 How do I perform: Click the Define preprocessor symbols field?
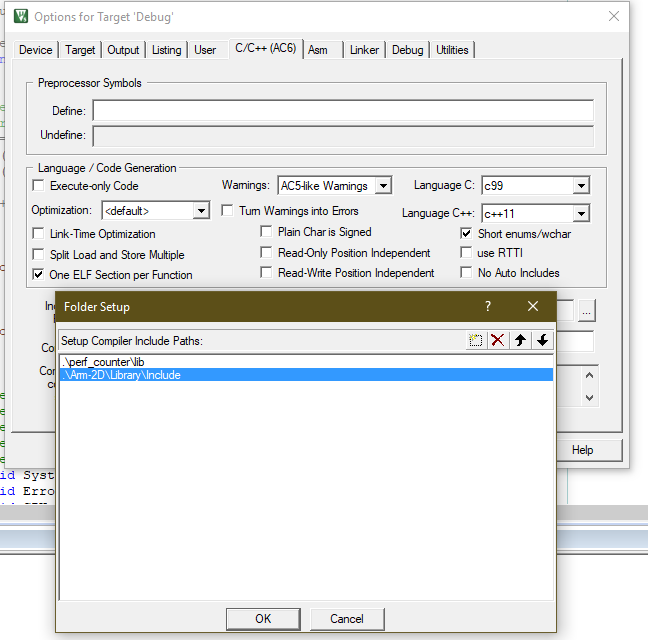(342, 111)
